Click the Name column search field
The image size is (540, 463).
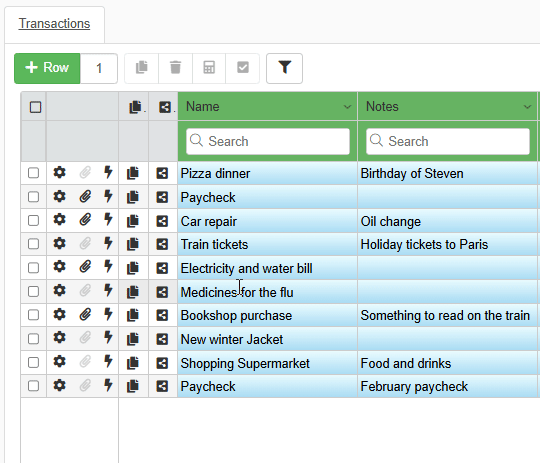click(268, 141)
